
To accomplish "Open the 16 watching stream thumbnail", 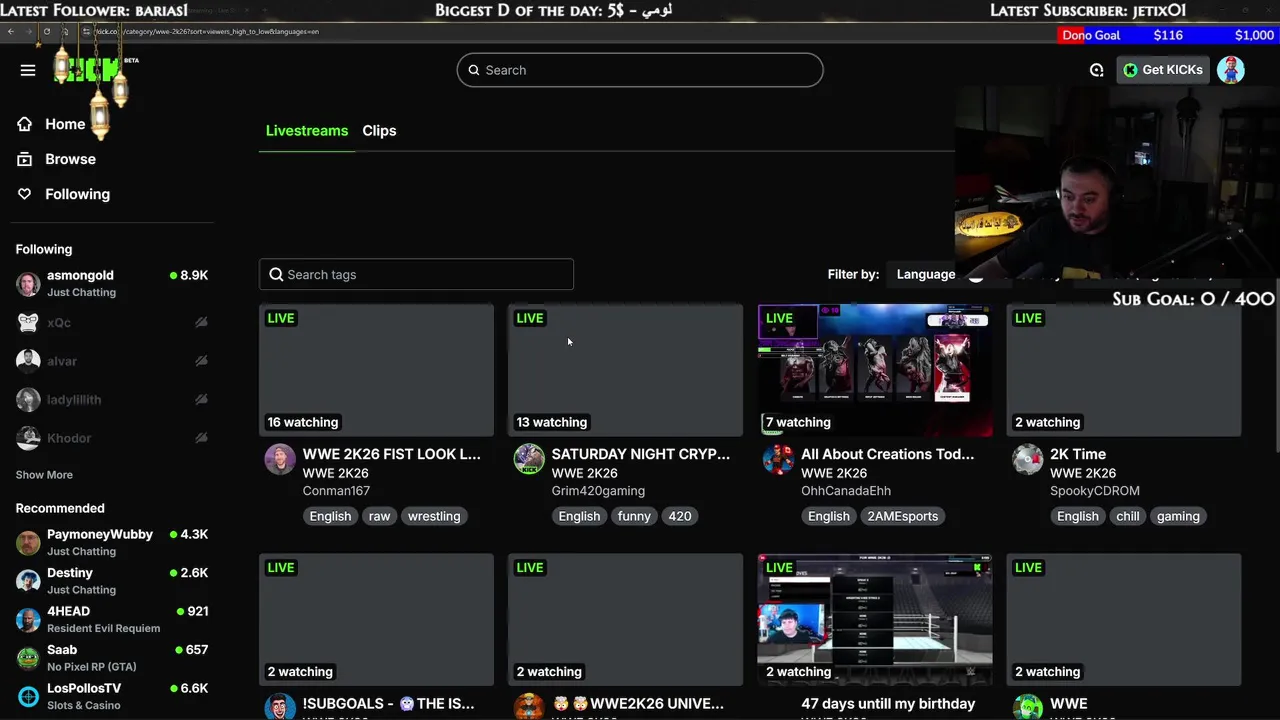I will 376,370.
